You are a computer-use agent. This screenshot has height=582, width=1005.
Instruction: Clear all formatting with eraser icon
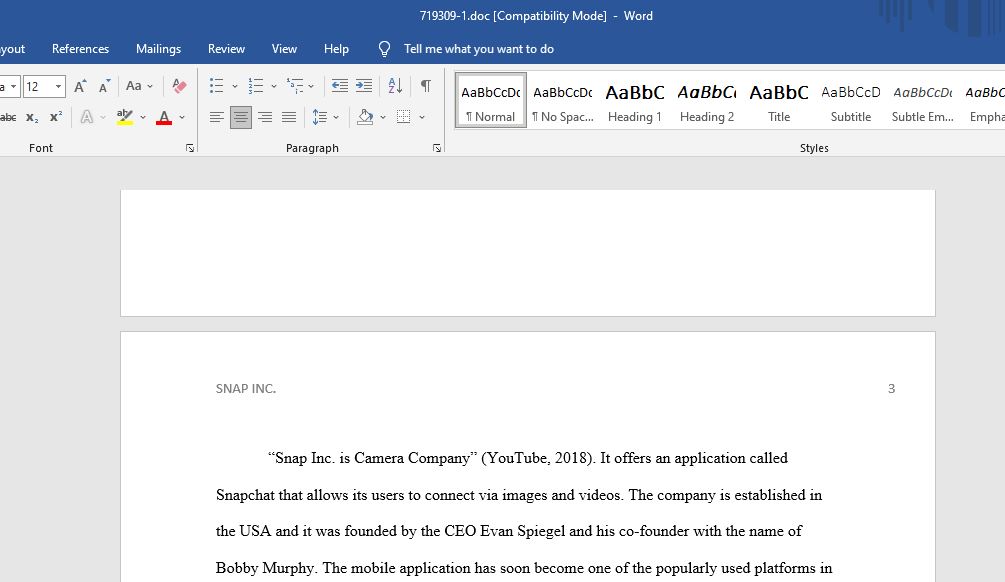179,86
